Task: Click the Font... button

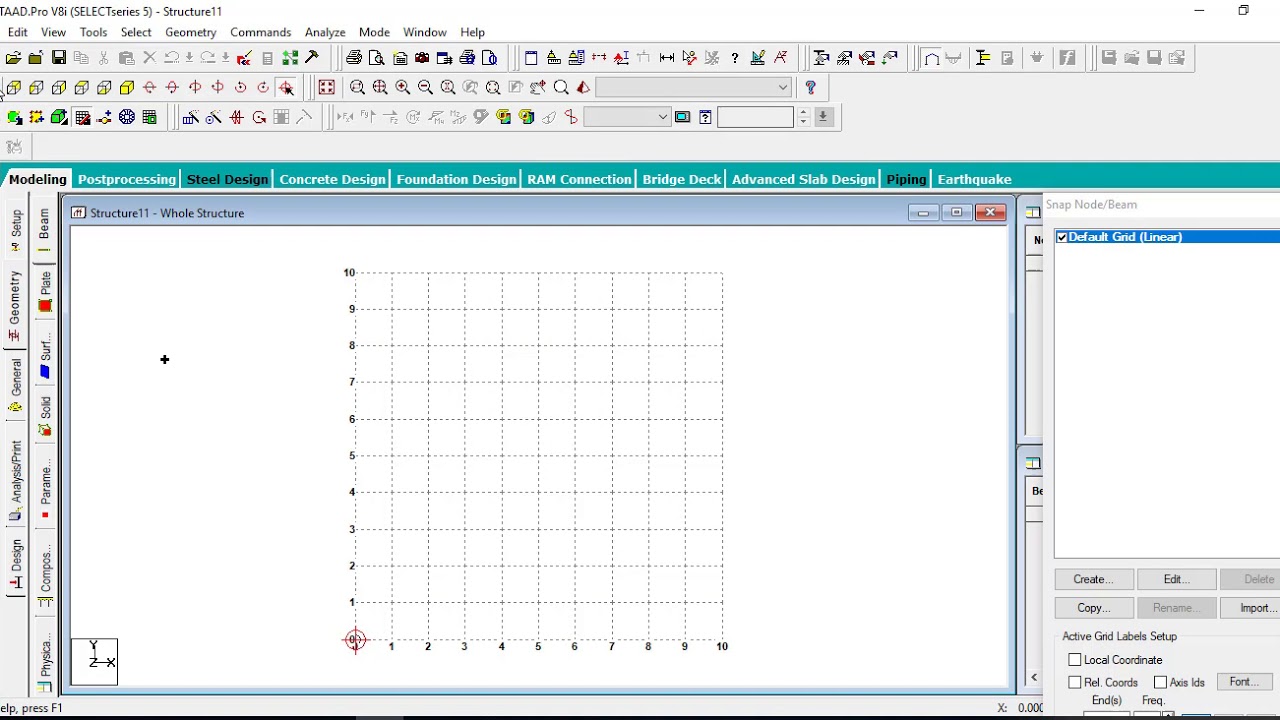Action: 1243,682
